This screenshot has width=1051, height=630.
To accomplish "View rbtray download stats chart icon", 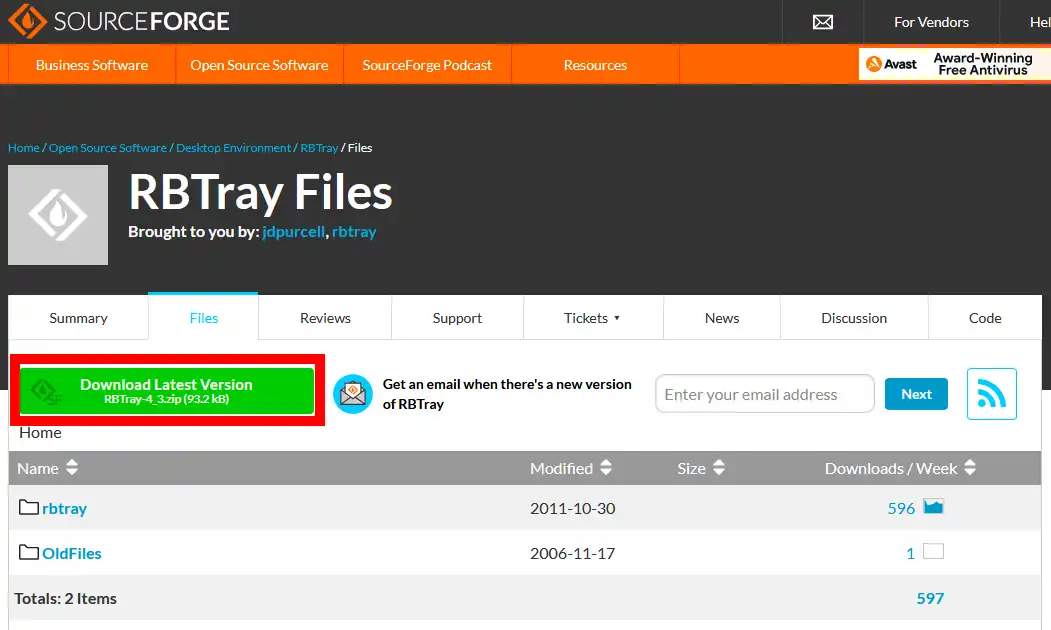I will point(933,506).
